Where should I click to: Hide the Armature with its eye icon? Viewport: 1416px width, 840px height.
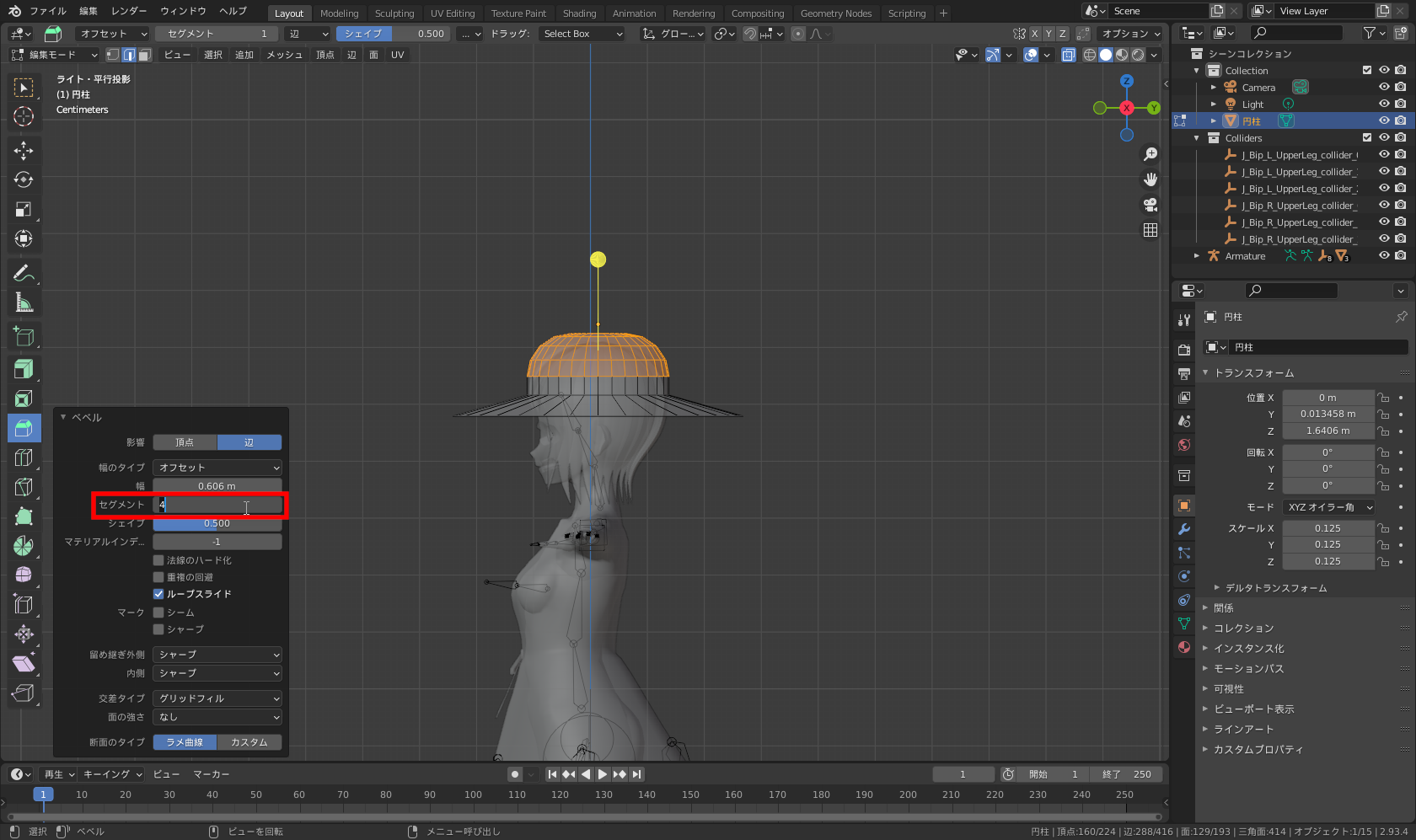pyautogui.click(x=1384, y=255)
